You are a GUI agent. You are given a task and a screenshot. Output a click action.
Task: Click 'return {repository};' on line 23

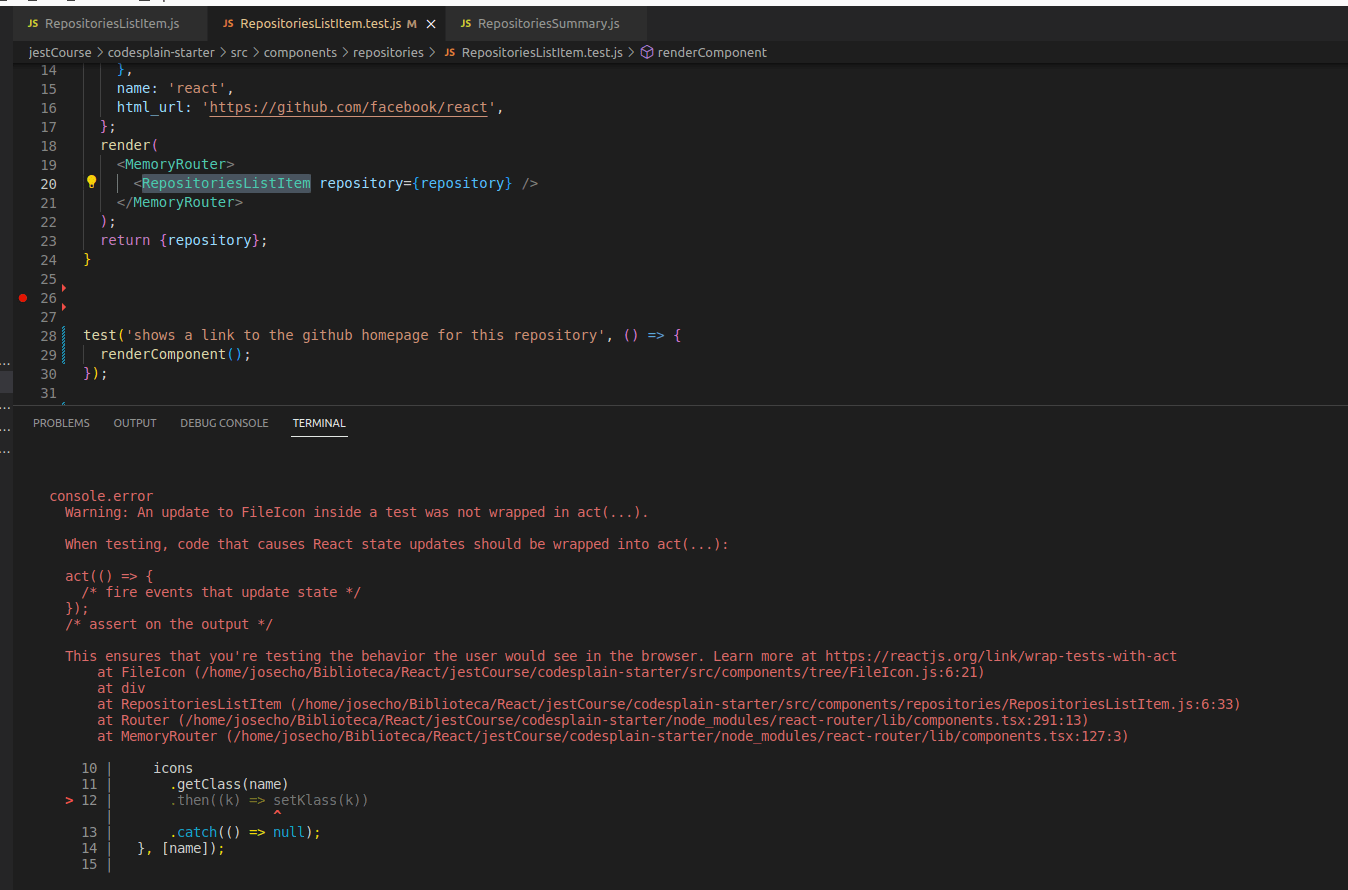coord(184,240)
